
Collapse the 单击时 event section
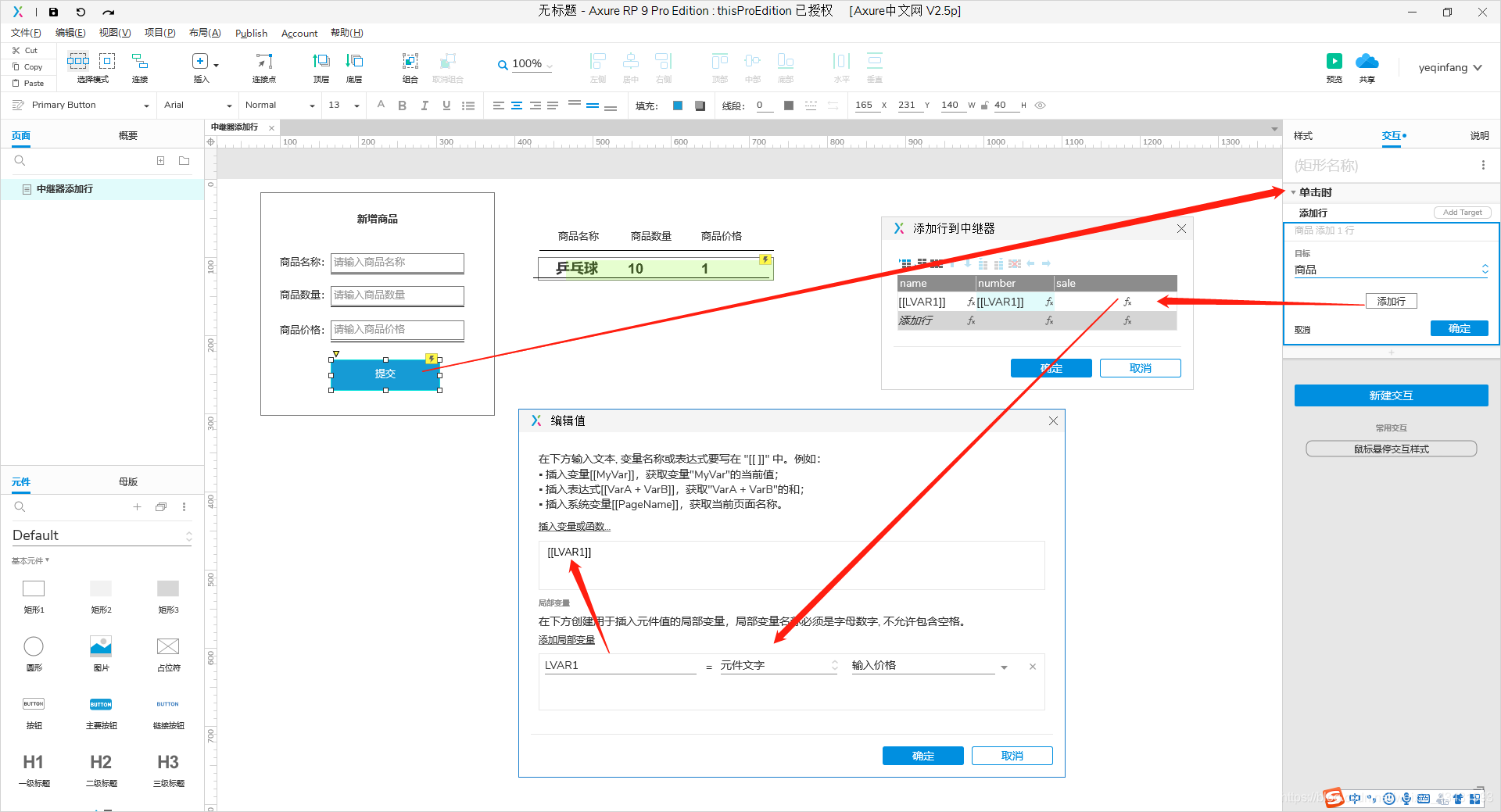coord(1293,192)
